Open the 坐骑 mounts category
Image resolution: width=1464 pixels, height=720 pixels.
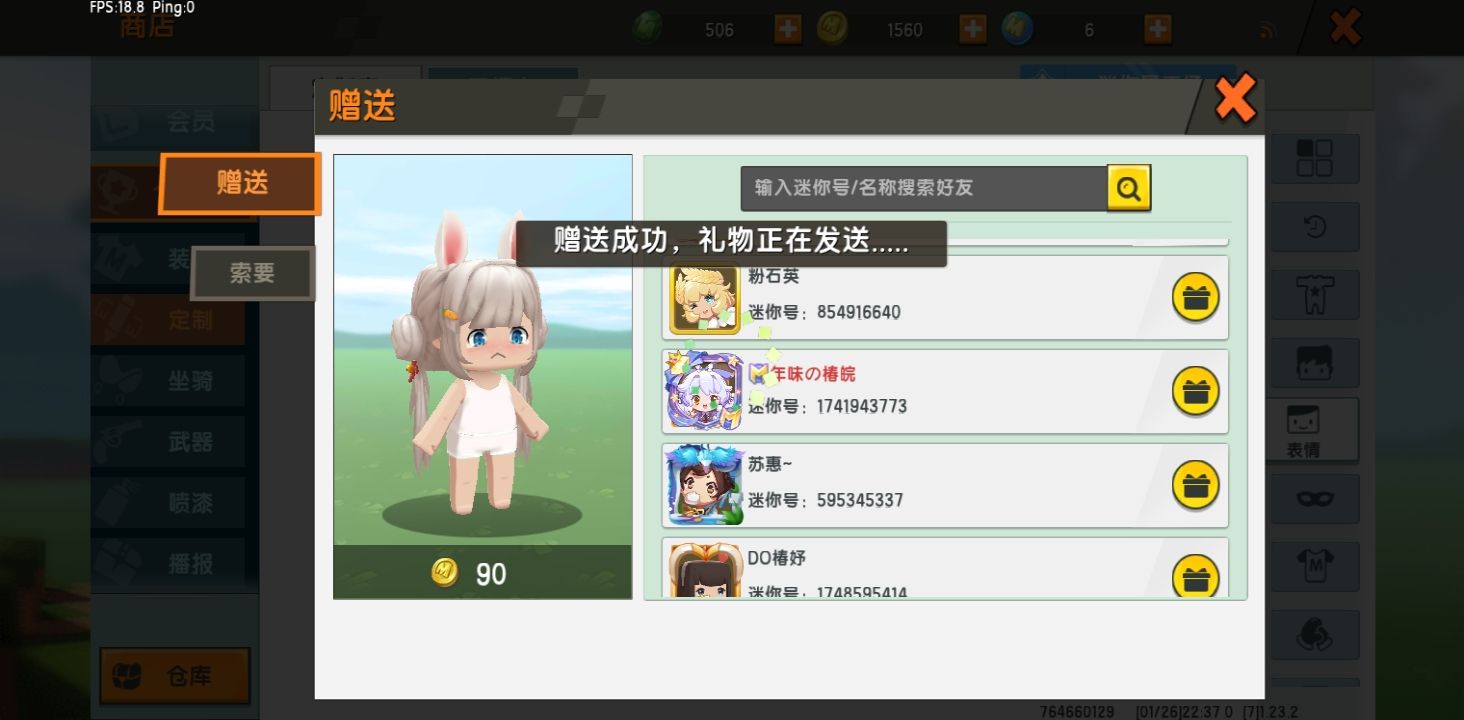pyautogui.click(x=168, y=380)
